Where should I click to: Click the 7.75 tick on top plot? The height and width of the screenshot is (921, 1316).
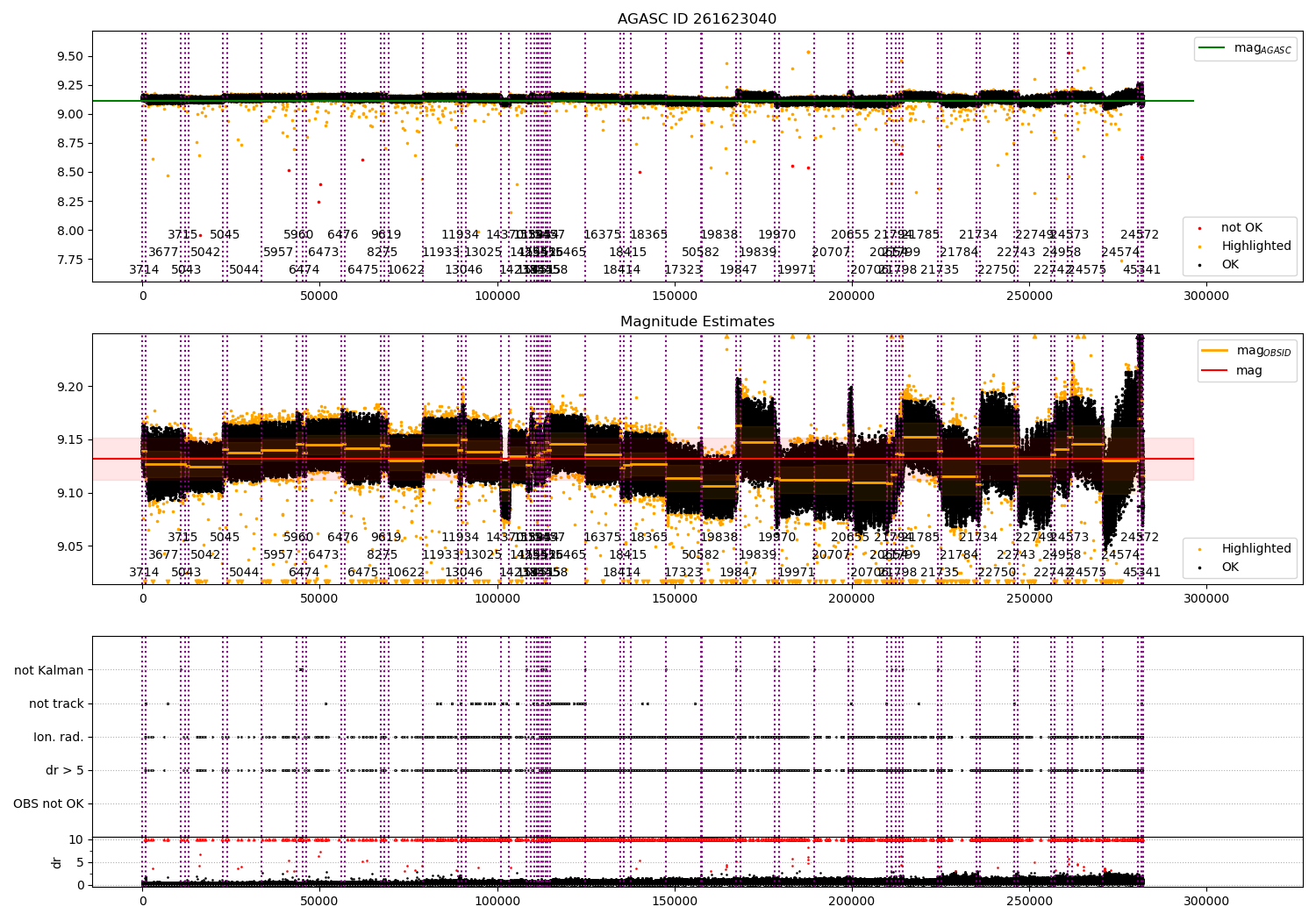[x=68, y=260]
